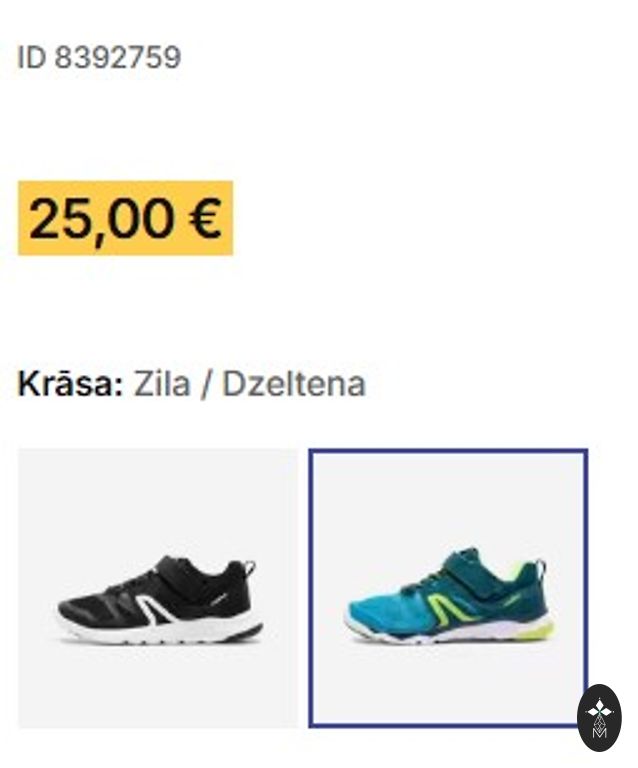This screenshot has width=638, height=768.
Task: Click the word Zila in color label
Action: [x=162, y=384]
